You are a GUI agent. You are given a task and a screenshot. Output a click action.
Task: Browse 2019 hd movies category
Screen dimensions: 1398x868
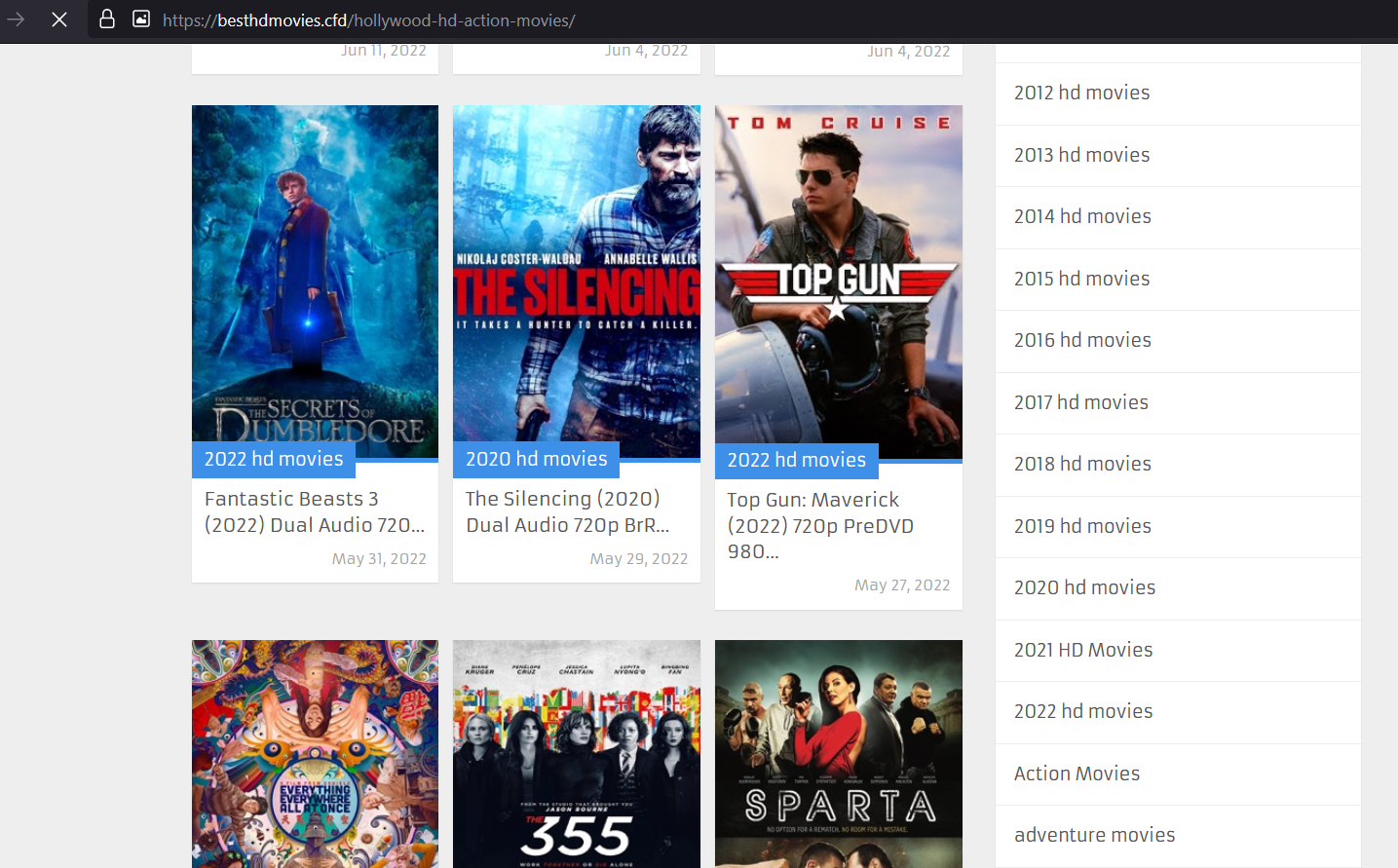(1082, 526)
